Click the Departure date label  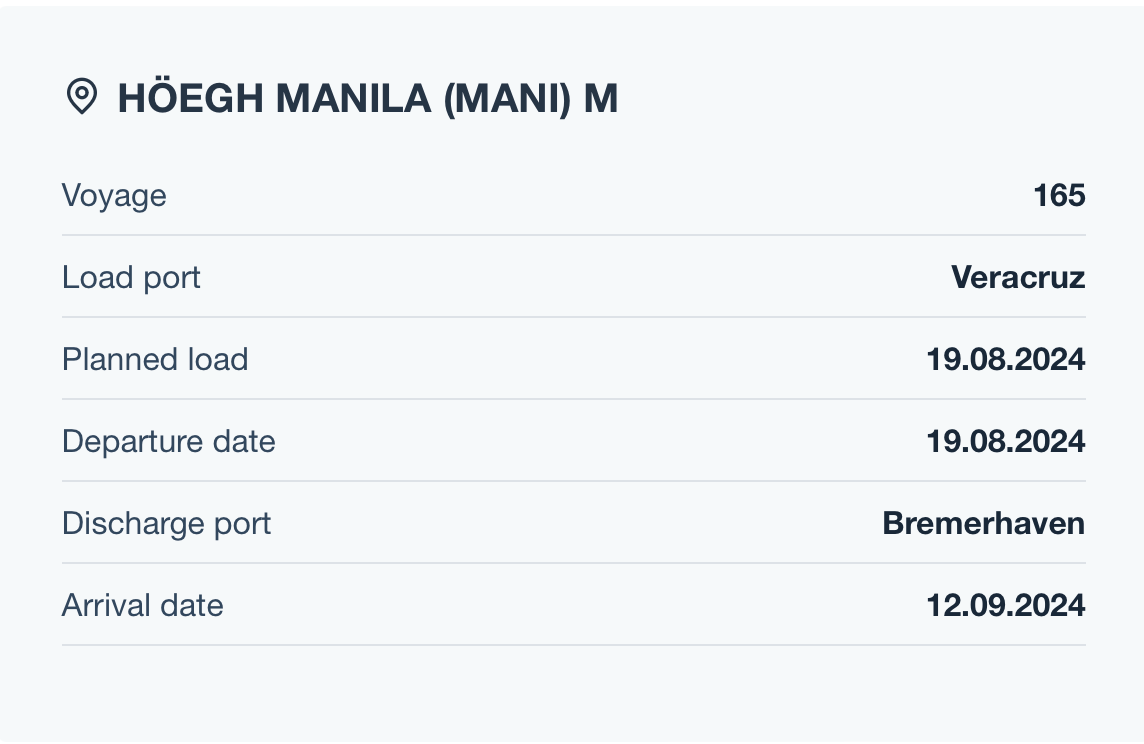(x=169, y=442)
